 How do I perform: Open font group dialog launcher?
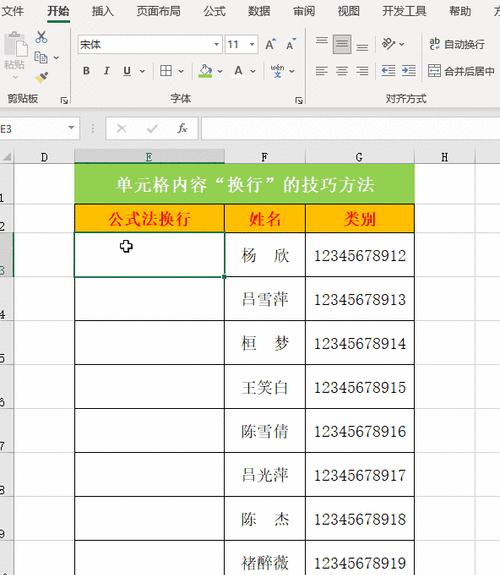tap(299, 100)
